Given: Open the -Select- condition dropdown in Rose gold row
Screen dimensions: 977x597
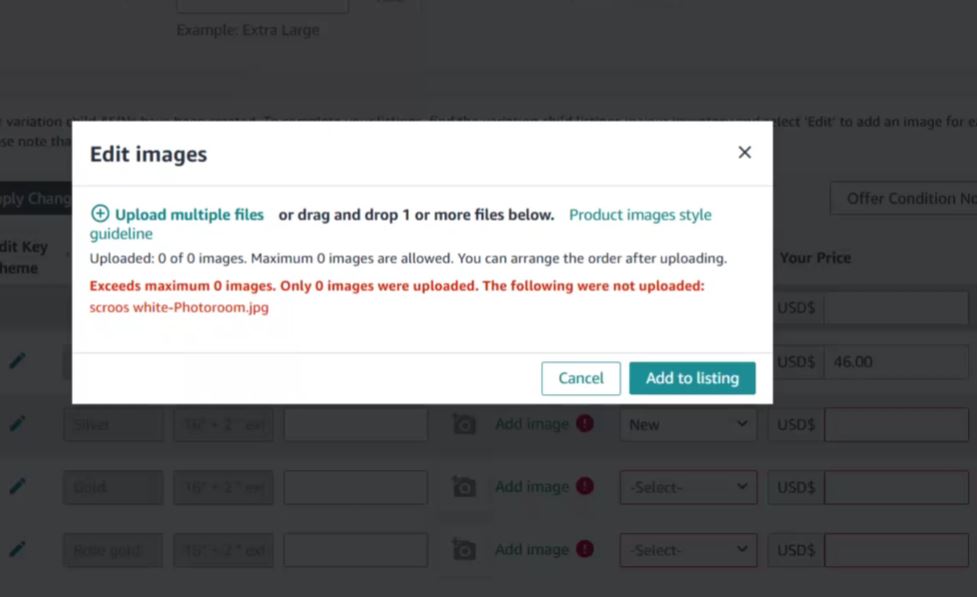Looking at the screenshot, I should [x=688, y=550].
